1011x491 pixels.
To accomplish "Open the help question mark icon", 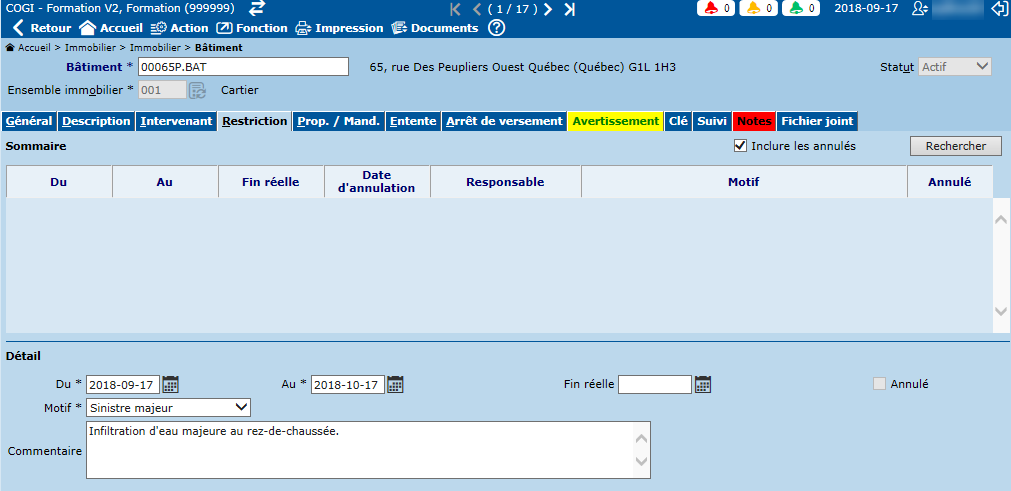I will pos(496,28).
